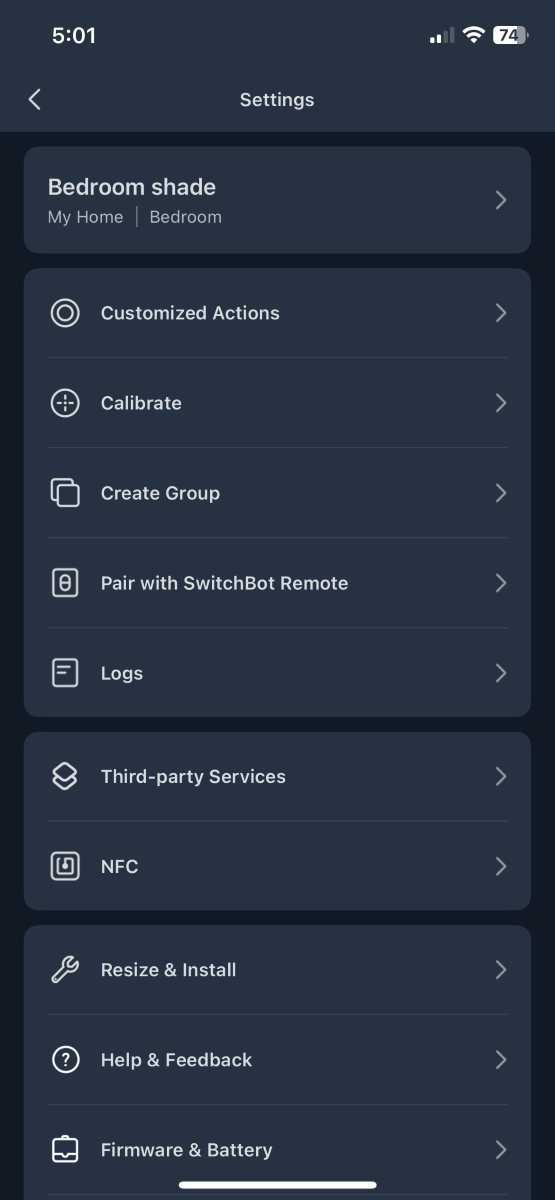Image resolution: width=555 pixels, height=1200 pixels.
Task: Check the battery indicator in the status bar
Action: coord(509,35)
